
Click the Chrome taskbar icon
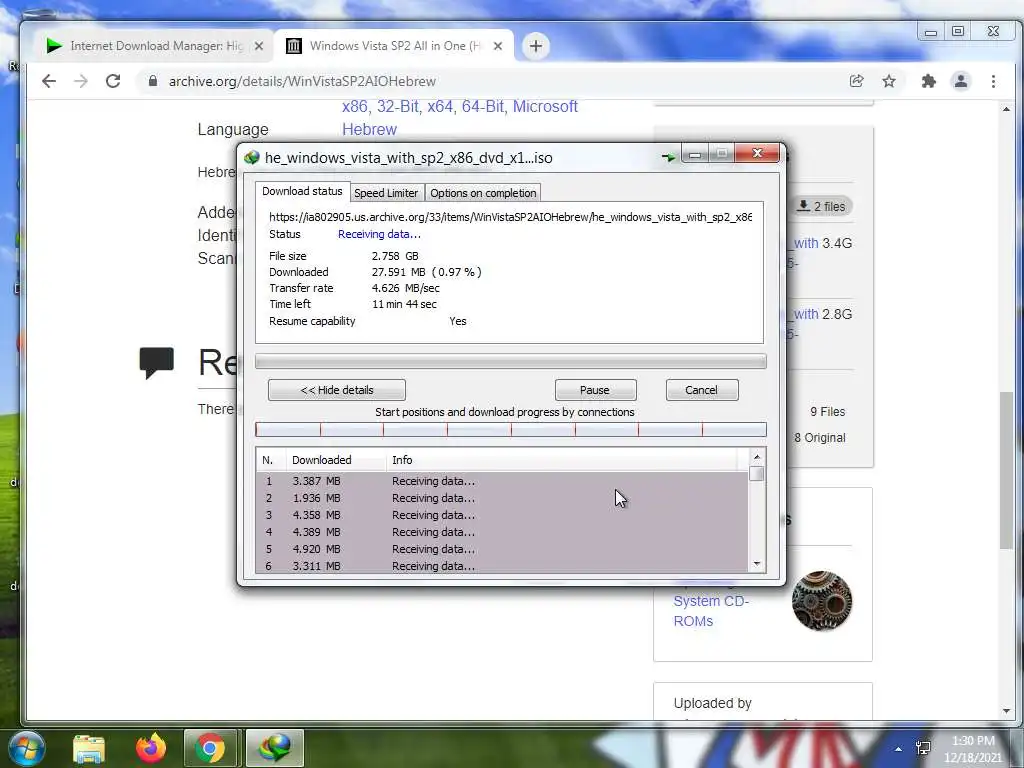coord(210,748)
